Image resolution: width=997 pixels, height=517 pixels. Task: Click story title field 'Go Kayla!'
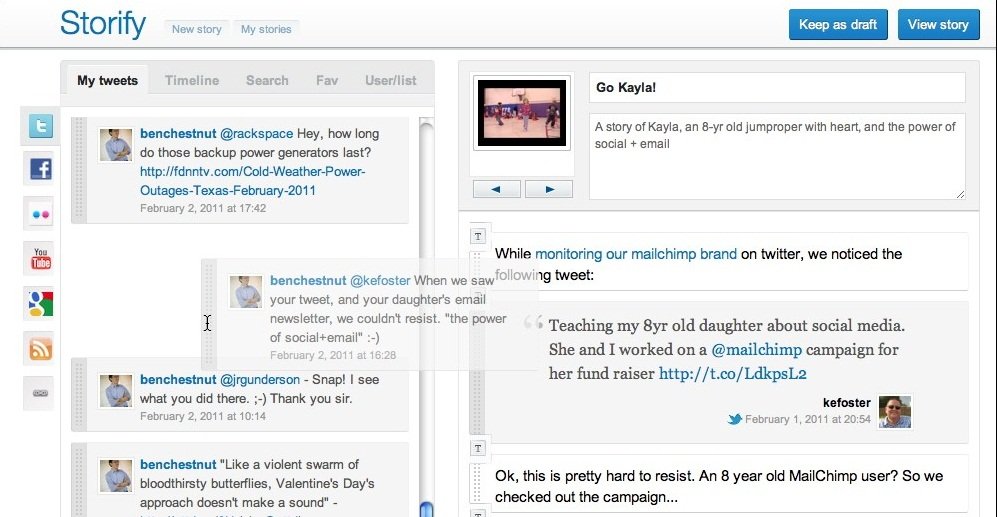777,88
